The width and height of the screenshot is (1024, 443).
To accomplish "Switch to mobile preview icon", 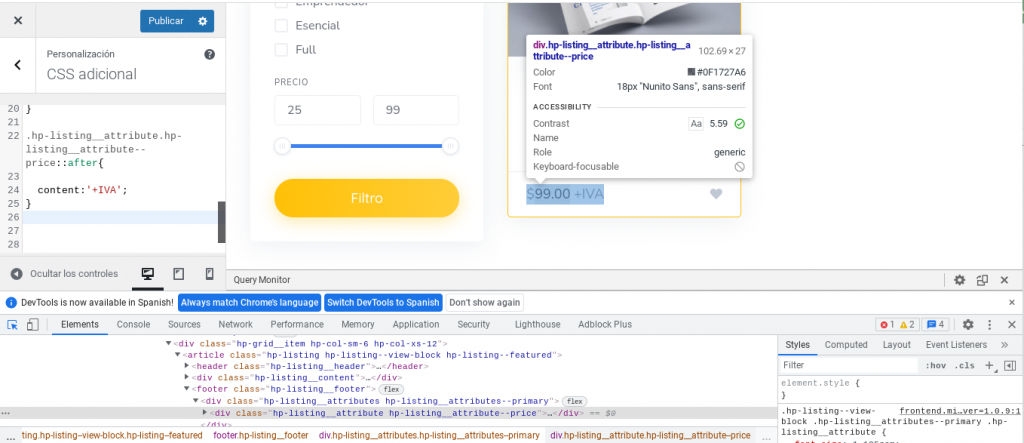I will click(210, 274).
